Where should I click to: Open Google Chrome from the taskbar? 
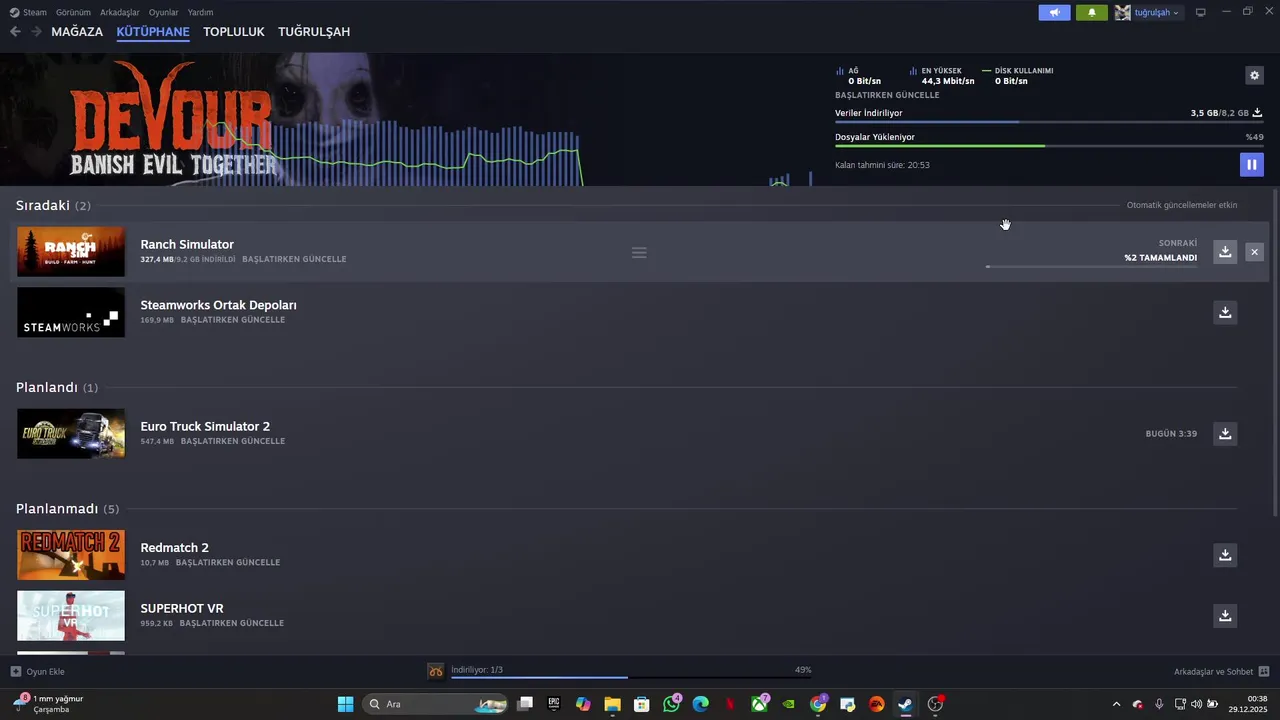click(818, 704)
